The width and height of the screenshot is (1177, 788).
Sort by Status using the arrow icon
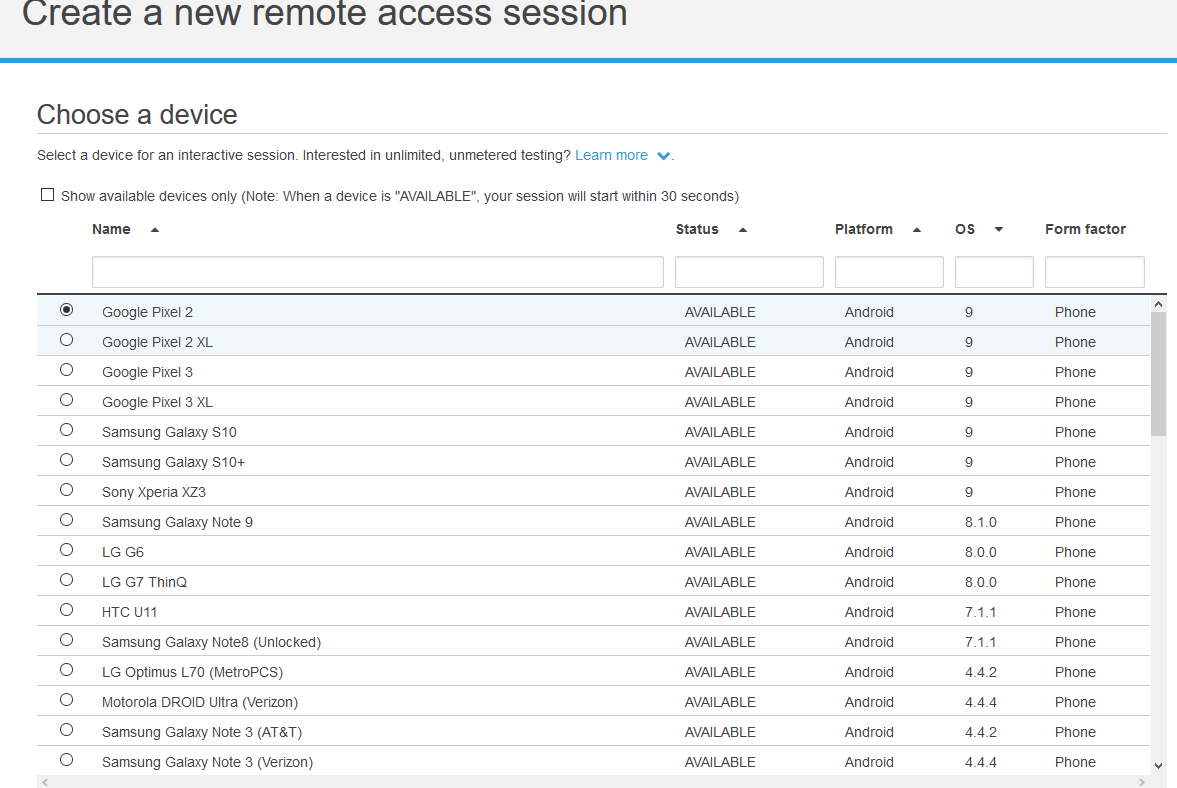click(742, 230)
